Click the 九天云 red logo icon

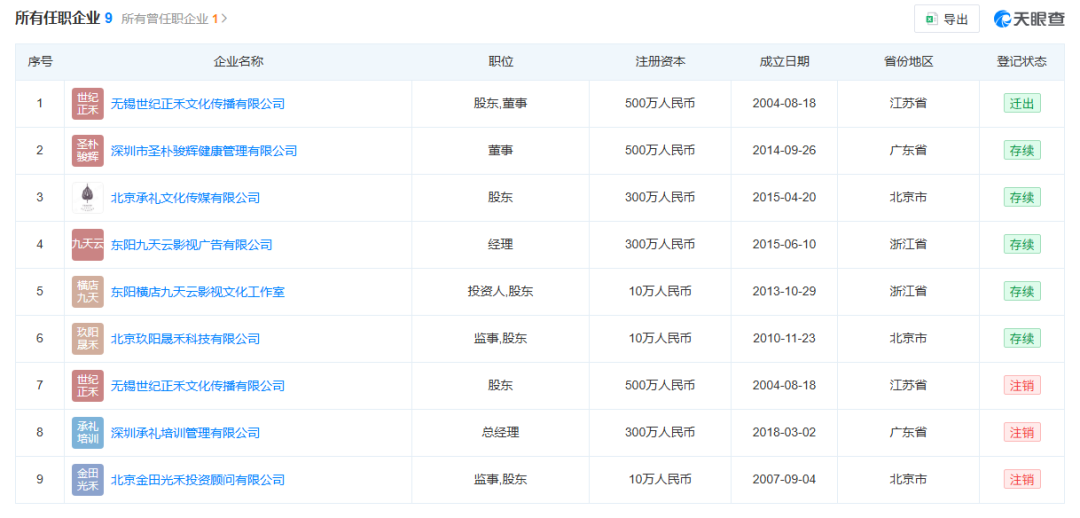[88, 245]
